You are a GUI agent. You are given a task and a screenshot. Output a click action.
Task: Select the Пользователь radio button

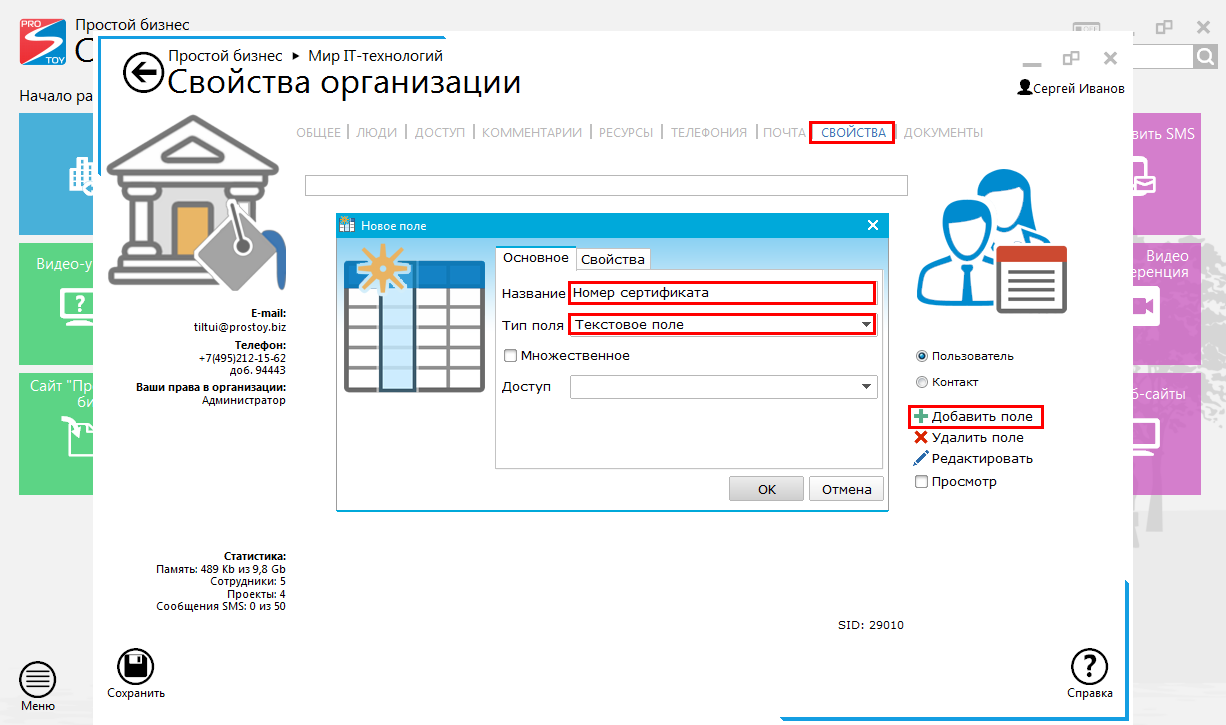(x=921, y=356)
